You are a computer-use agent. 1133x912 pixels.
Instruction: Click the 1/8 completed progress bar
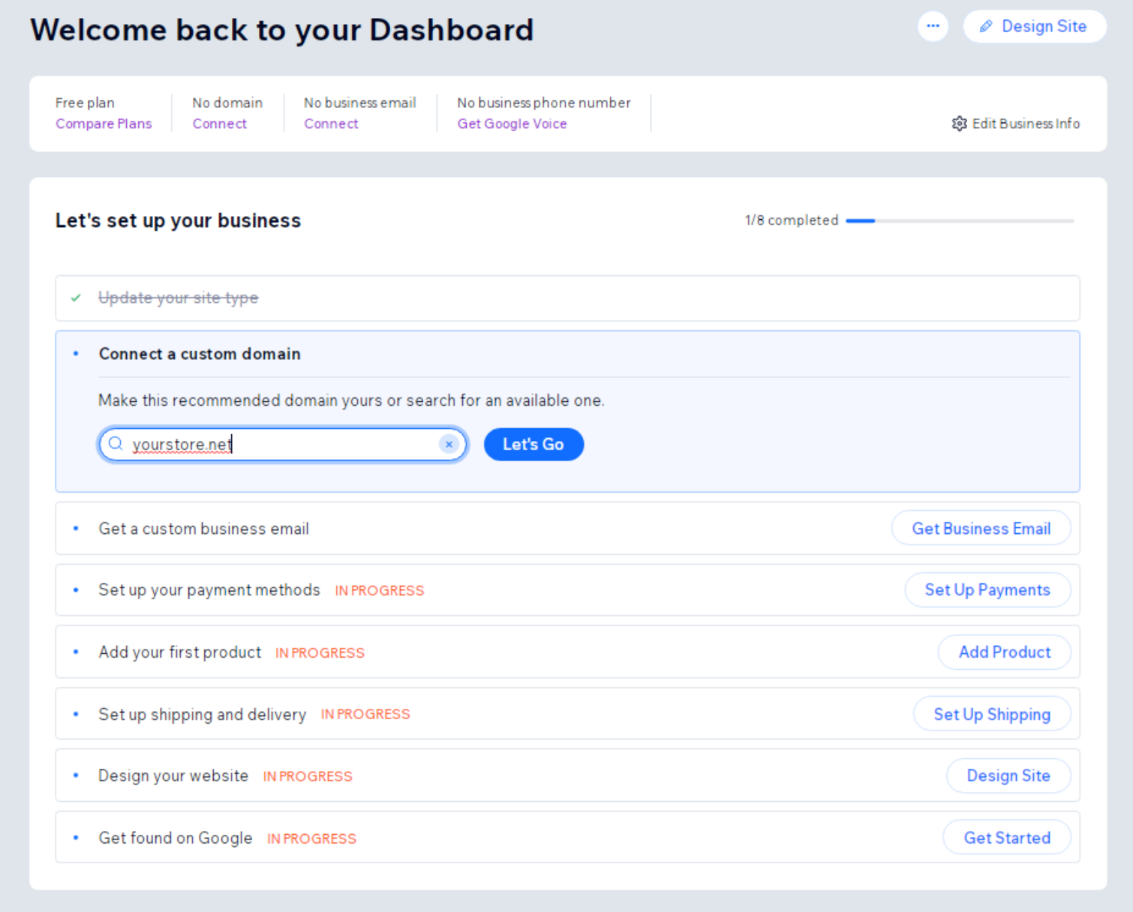(x=959, y=220)
